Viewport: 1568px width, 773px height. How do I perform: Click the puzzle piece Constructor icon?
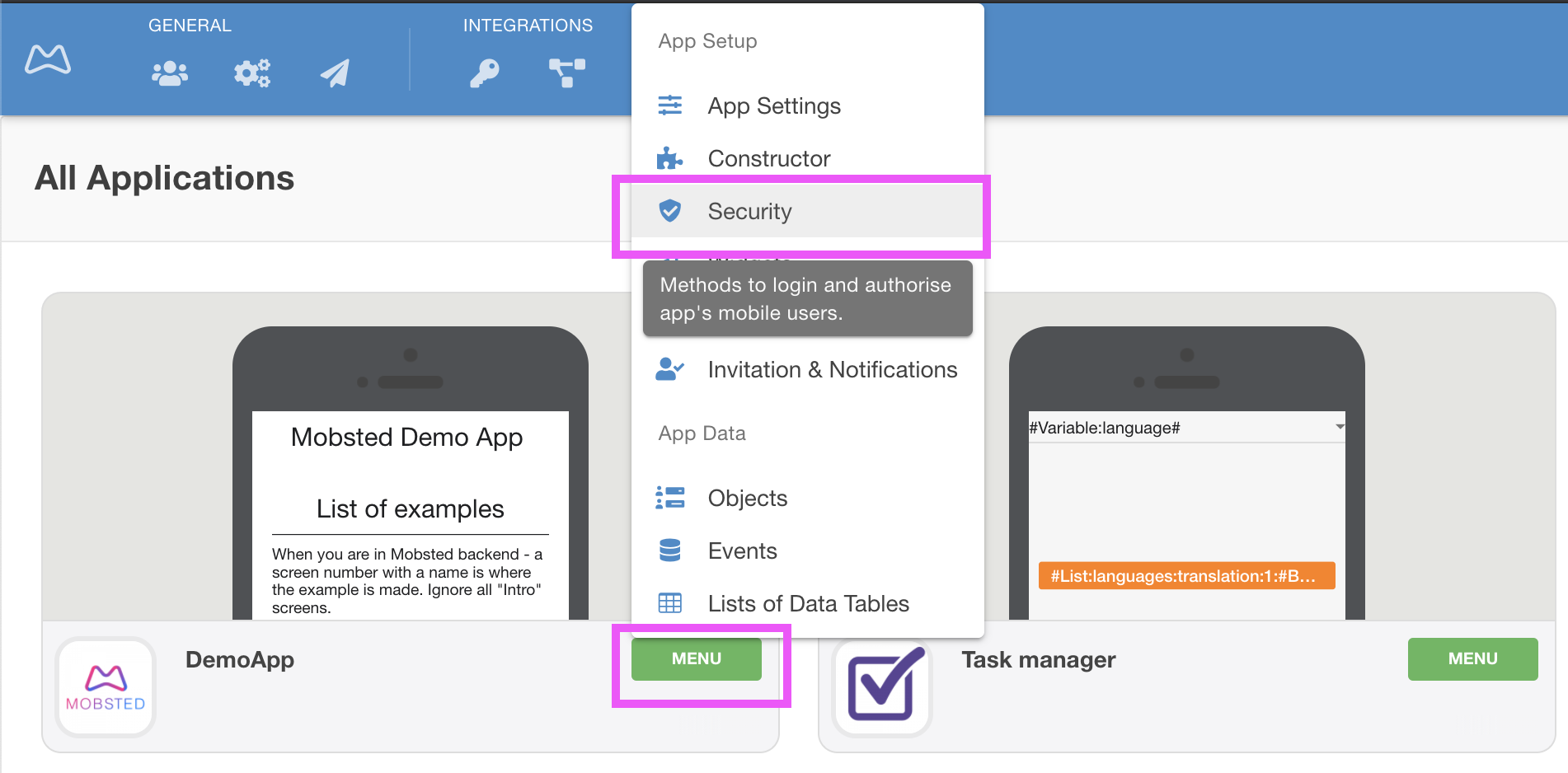[x=669, y=158]
